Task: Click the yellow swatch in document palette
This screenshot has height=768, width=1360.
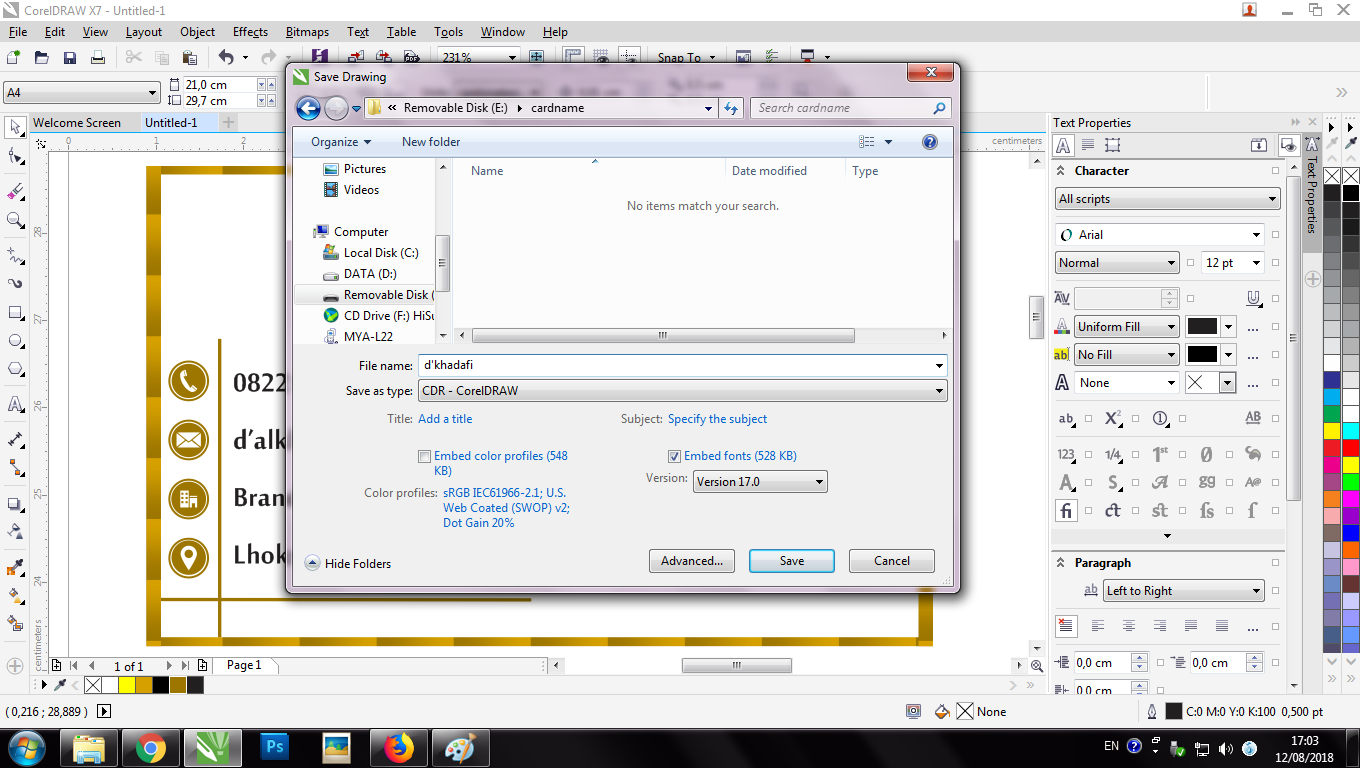Action: pyautogui.click(x=127, y=685)
